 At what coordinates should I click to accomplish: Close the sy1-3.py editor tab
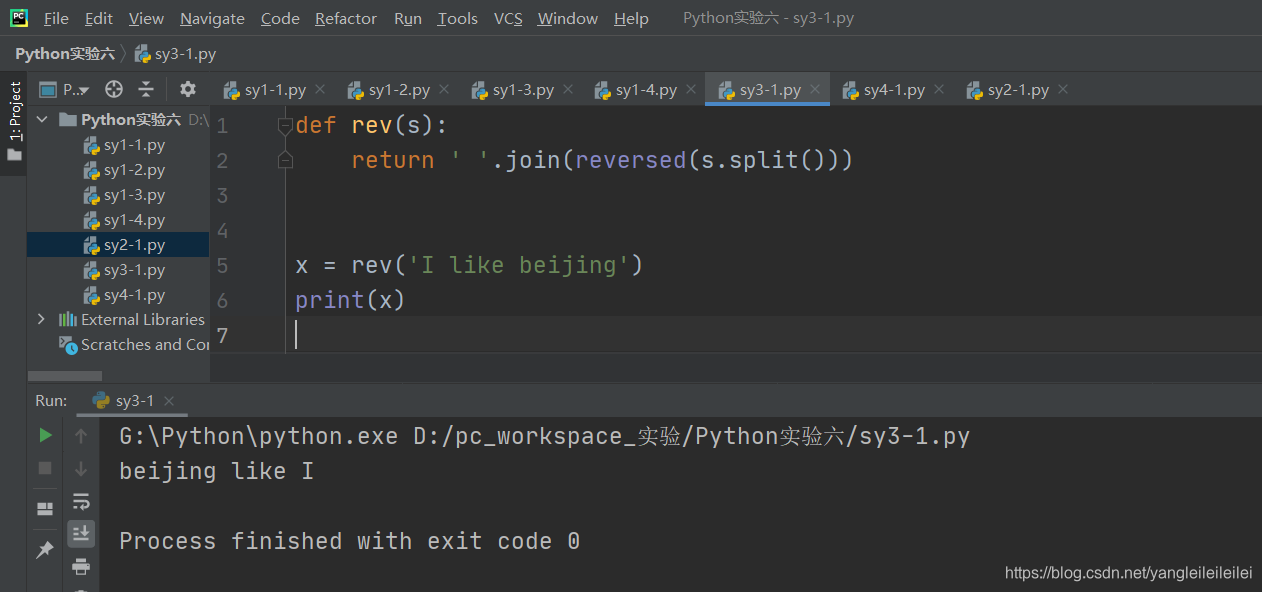(x=568, y=89)
